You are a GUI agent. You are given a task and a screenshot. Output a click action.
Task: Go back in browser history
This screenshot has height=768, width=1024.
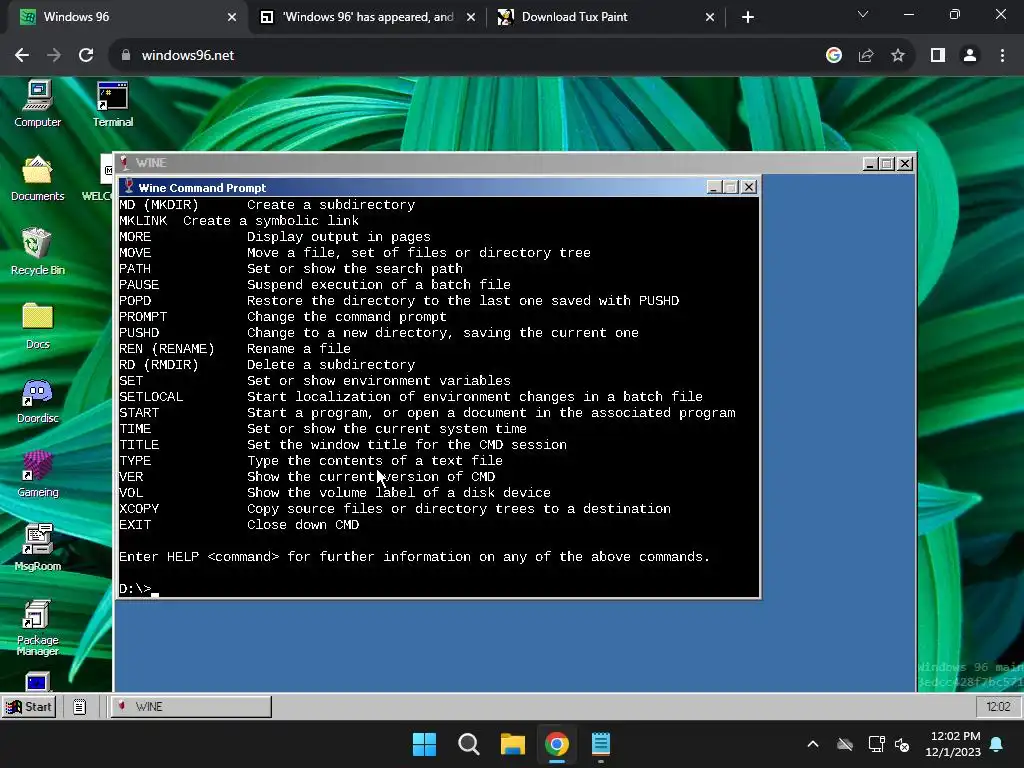[x=22, y=56]
